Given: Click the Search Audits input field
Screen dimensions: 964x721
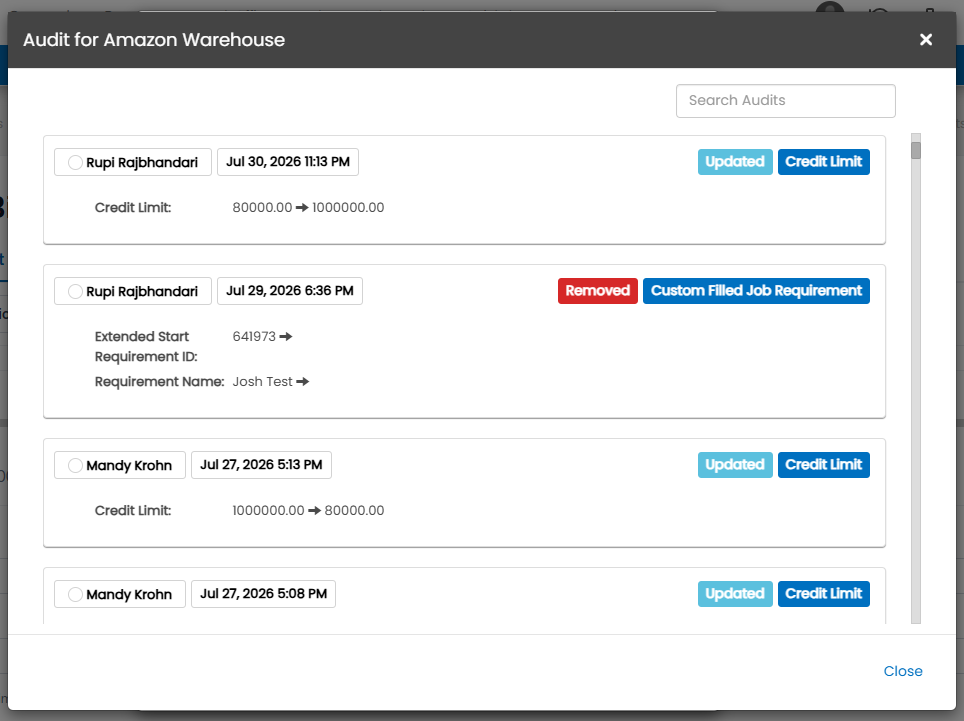Looking at the screenshot, I should (785, 101).
